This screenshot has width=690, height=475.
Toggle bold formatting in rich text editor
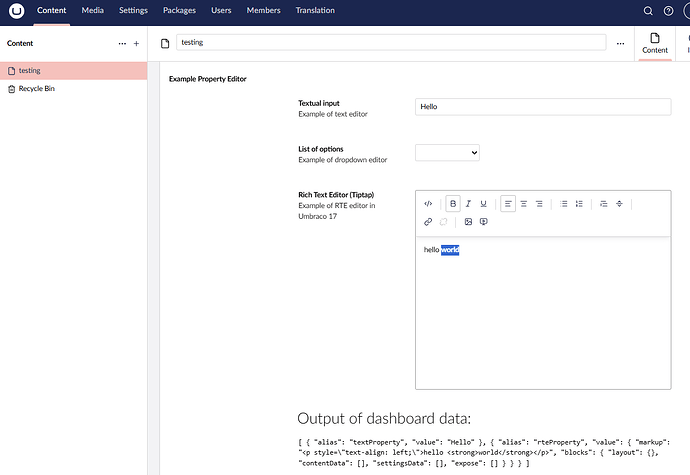[453, 203]
